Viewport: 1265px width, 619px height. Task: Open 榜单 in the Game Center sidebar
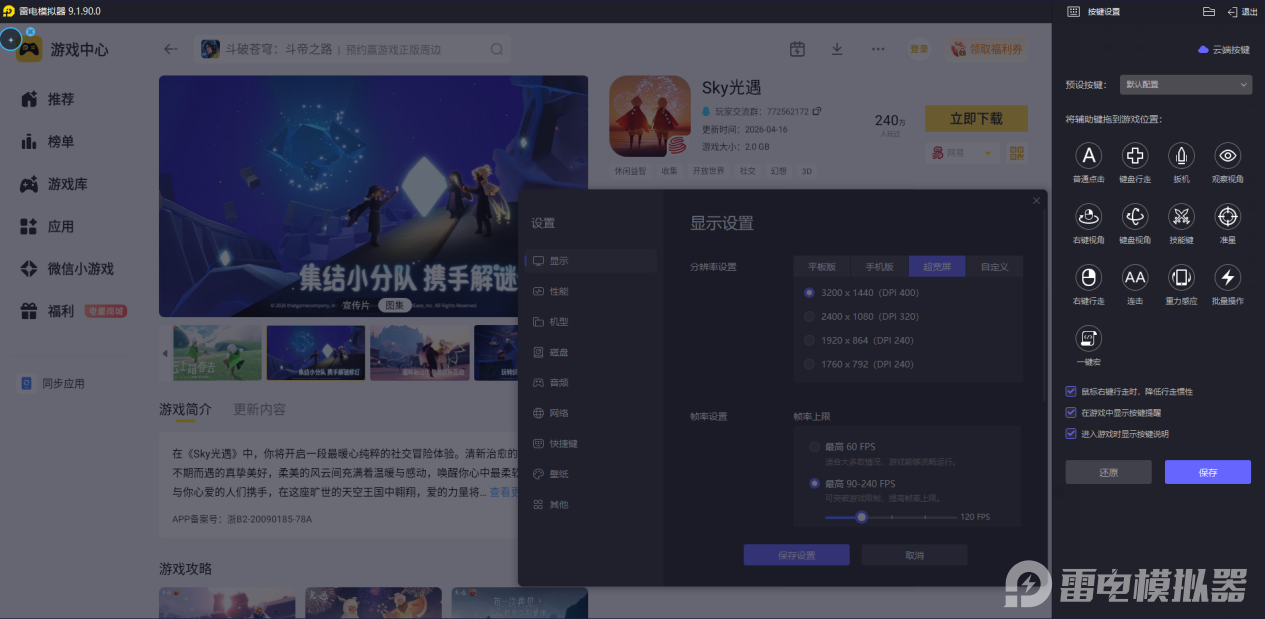point(61,142)
